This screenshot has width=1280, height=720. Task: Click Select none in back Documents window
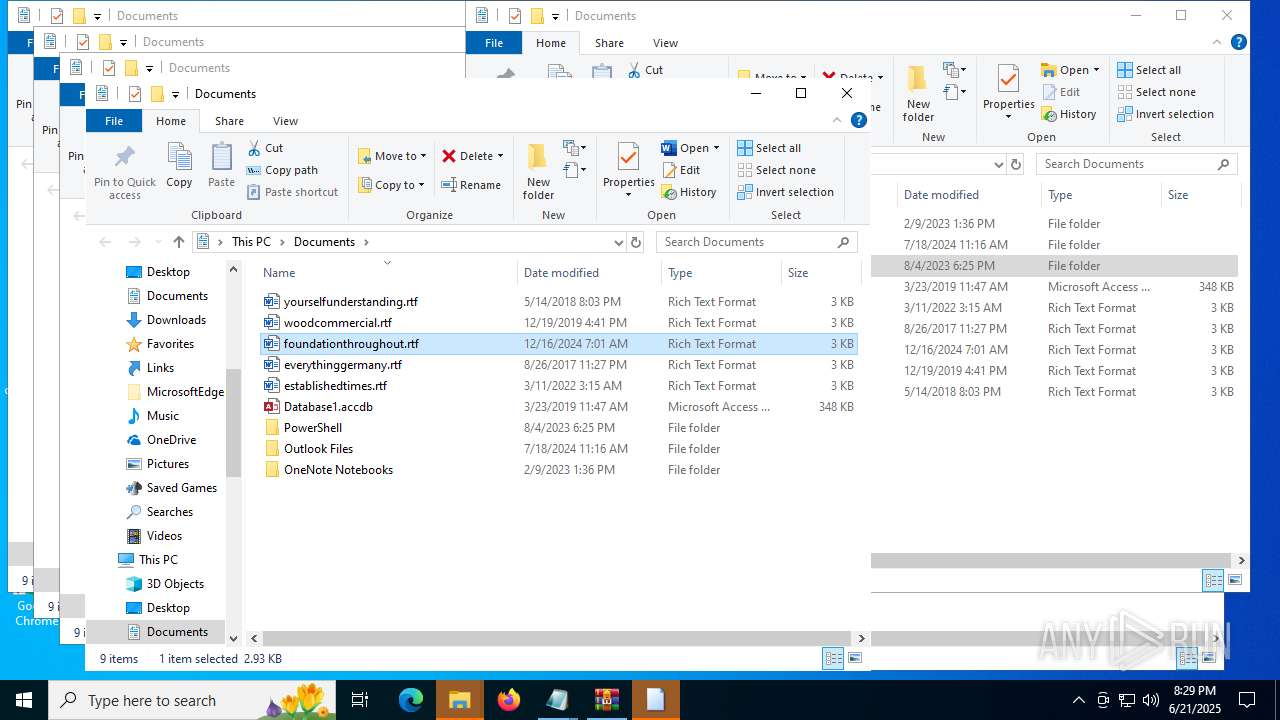tap(1156, 92)
